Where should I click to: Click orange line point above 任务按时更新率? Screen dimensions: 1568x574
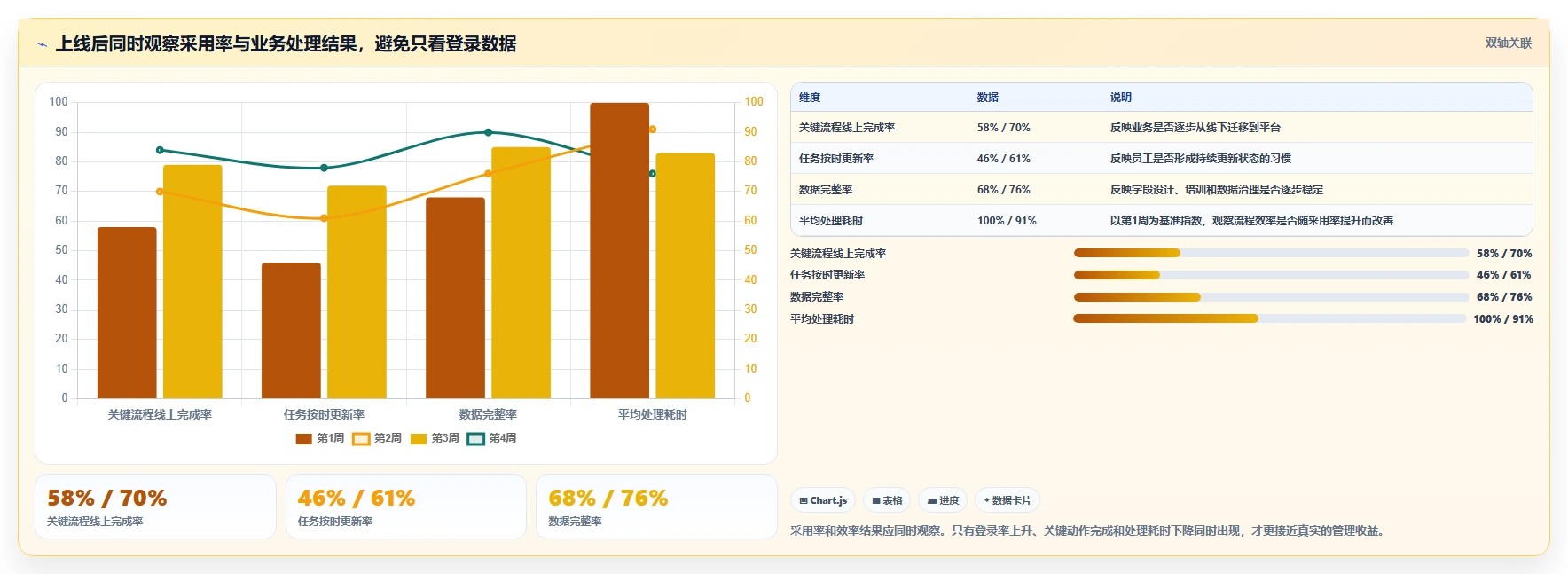(x=324, y=218)
